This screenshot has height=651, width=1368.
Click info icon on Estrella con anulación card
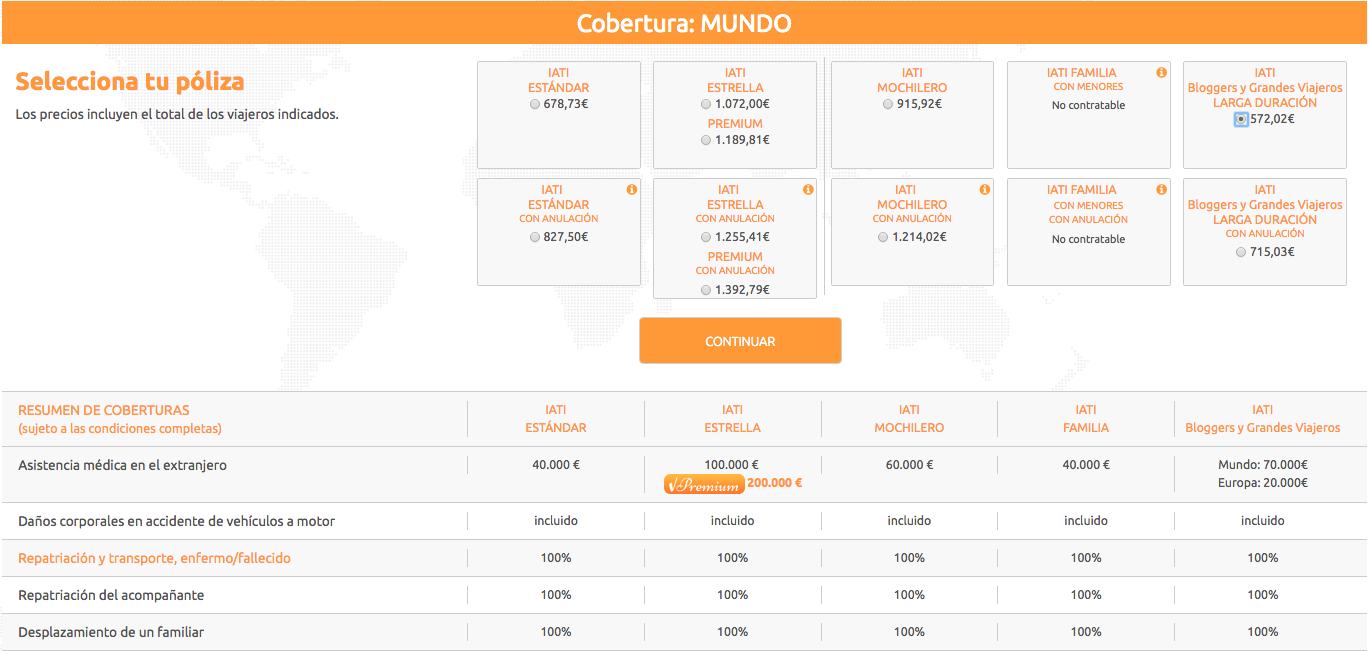pos(808,190)
